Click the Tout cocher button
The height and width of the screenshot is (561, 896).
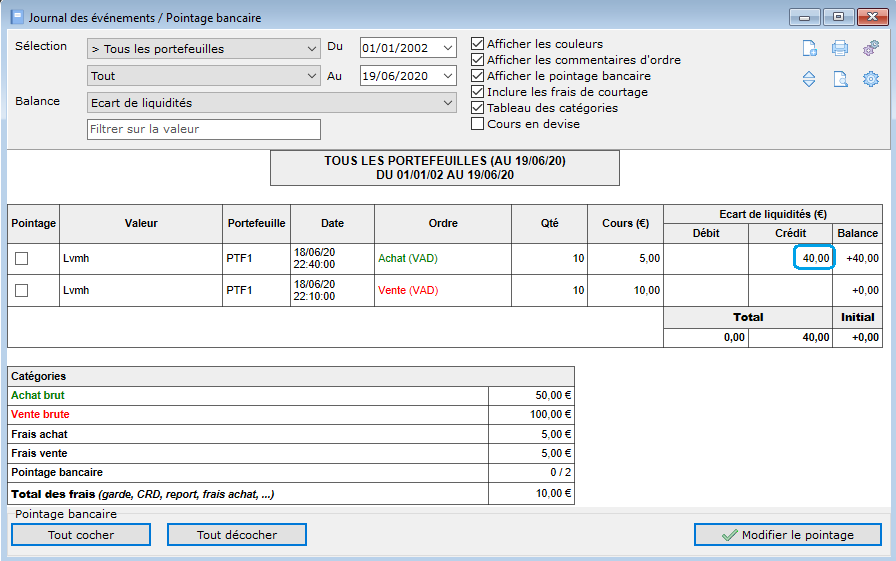[81, 535]
